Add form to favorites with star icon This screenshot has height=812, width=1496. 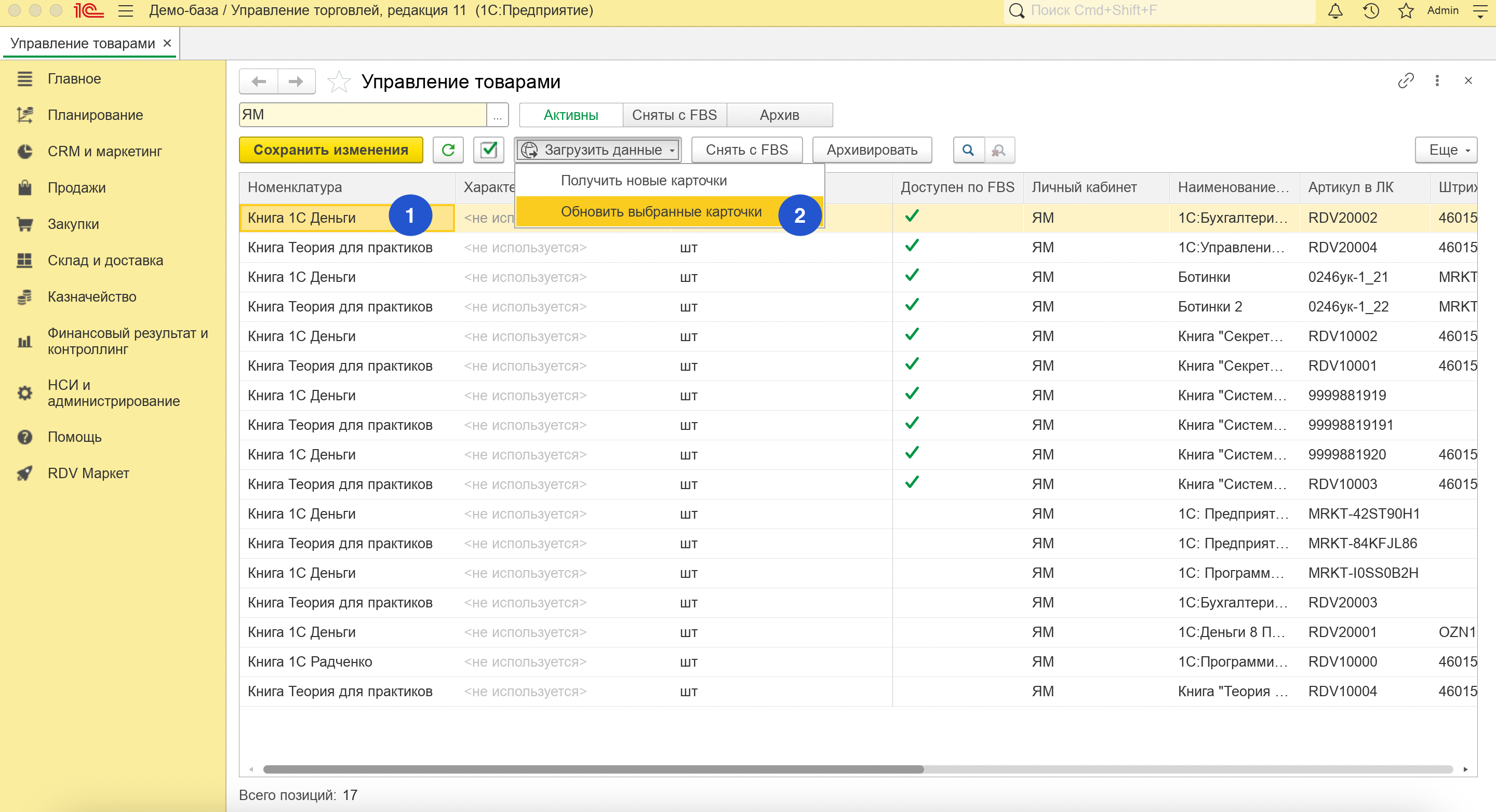tap(339, 82)
